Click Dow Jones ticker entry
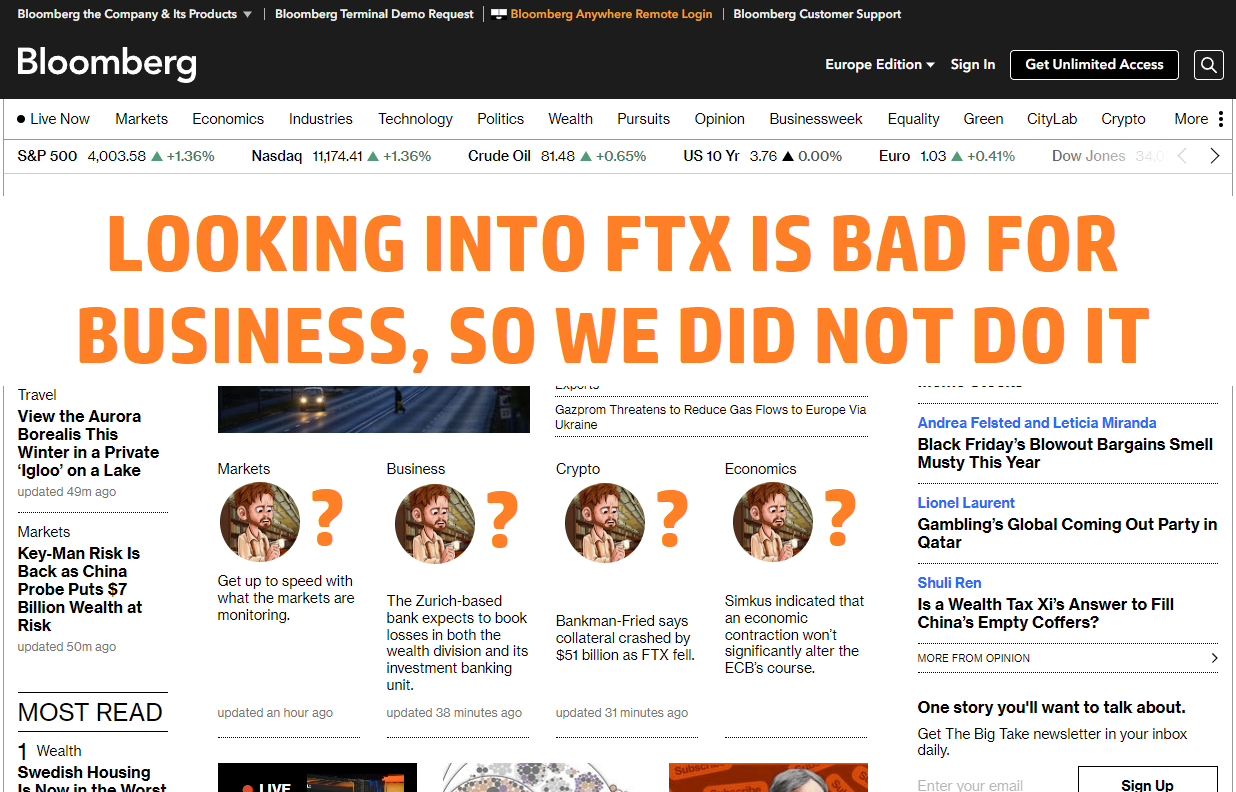 1107,156
